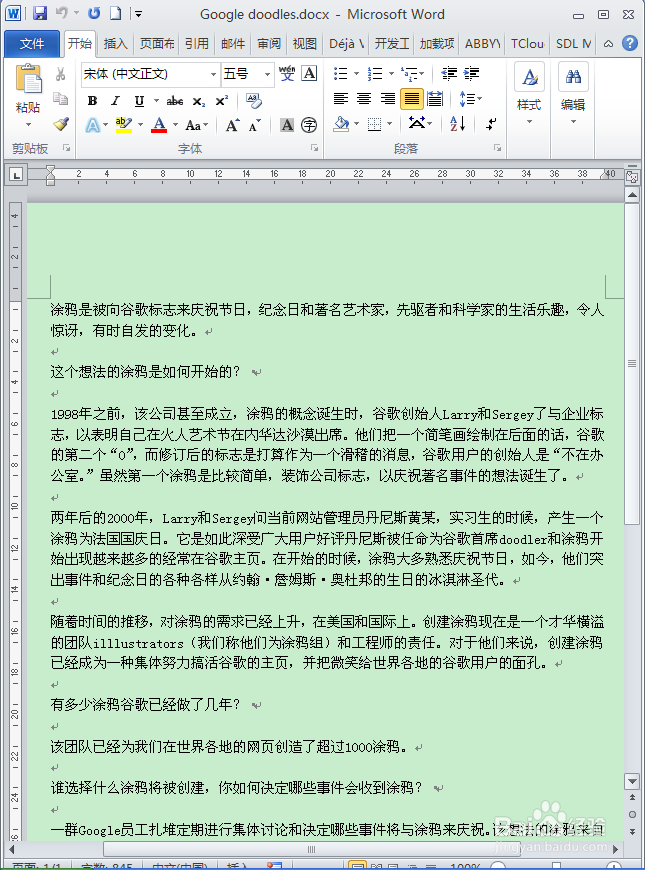Image resolution: width=645 pixels, height=870 pixels.
Task: Open the Editing group button
Action: [573, 93]
